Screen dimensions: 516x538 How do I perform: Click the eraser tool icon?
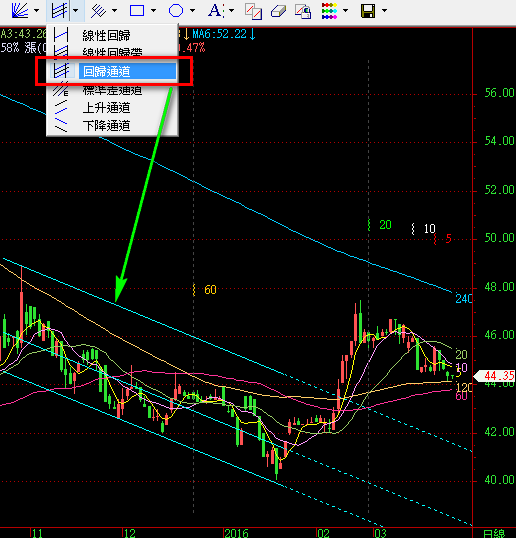click(x=278, y=11)
